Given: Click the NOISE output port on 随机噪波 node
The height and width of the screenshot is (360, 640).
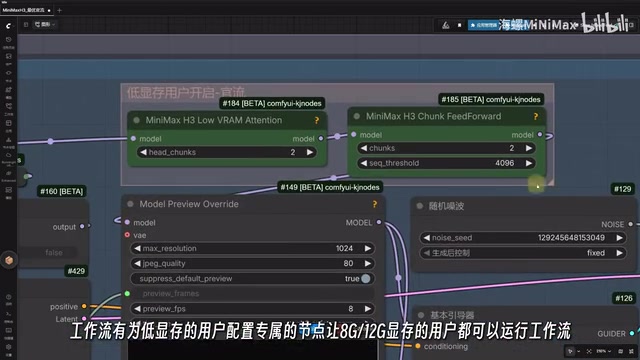Looking at the screenshot, I should (x=631, y=224).
